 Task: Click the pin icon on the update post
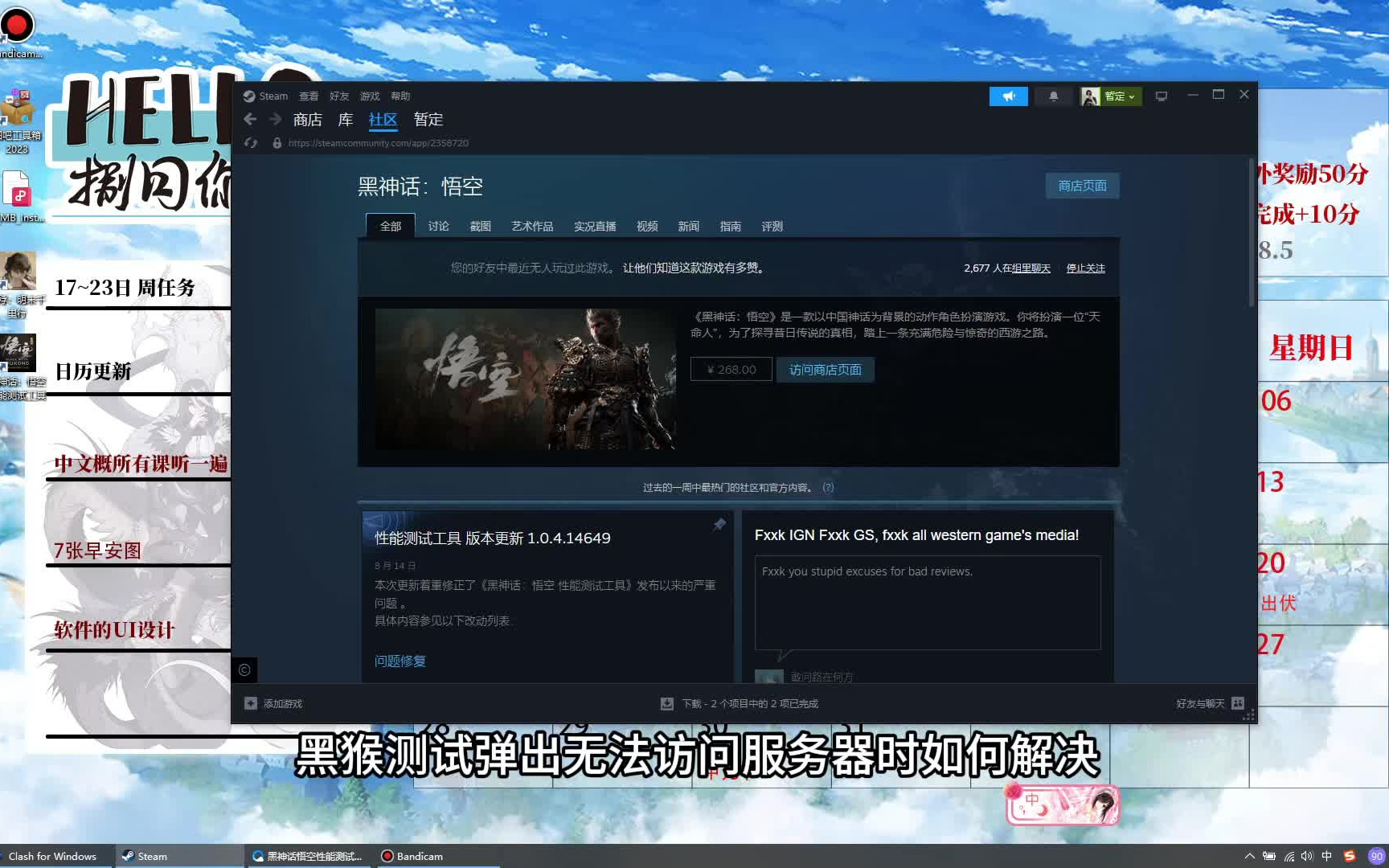pyautogui.click(x=719, y=525)
